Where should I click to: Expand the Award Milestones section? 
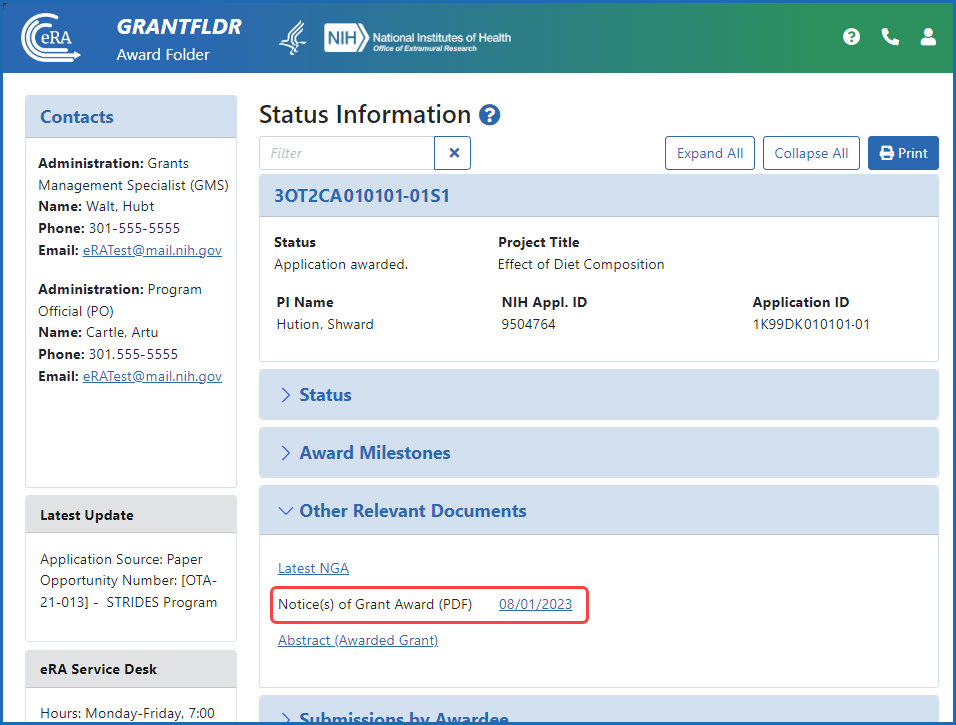pyautogui.click(x=599, y=452)
